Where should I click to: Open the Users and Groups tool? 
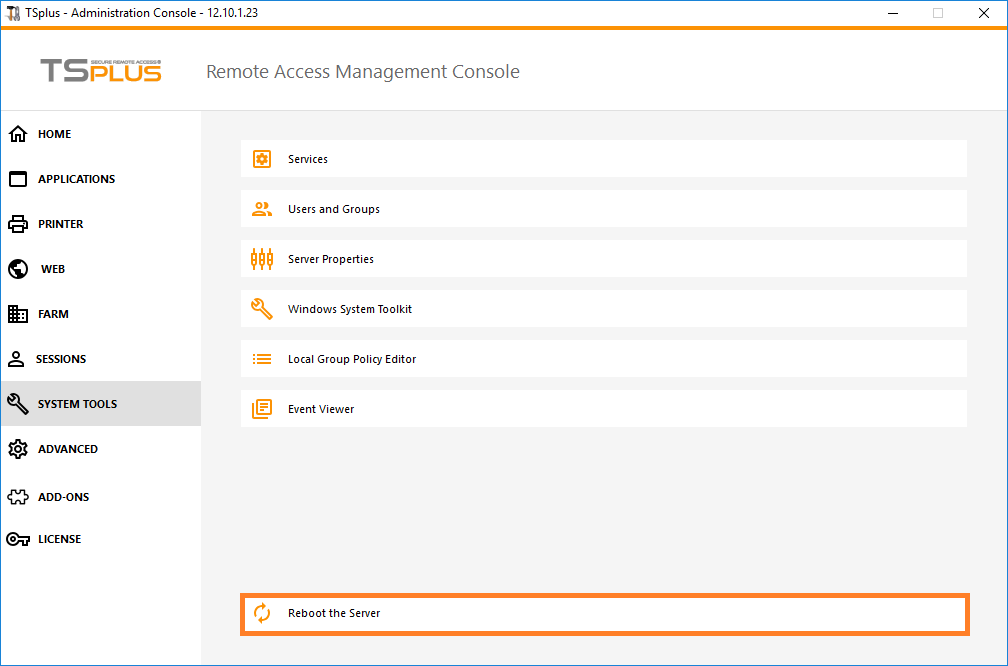(334, 209)
